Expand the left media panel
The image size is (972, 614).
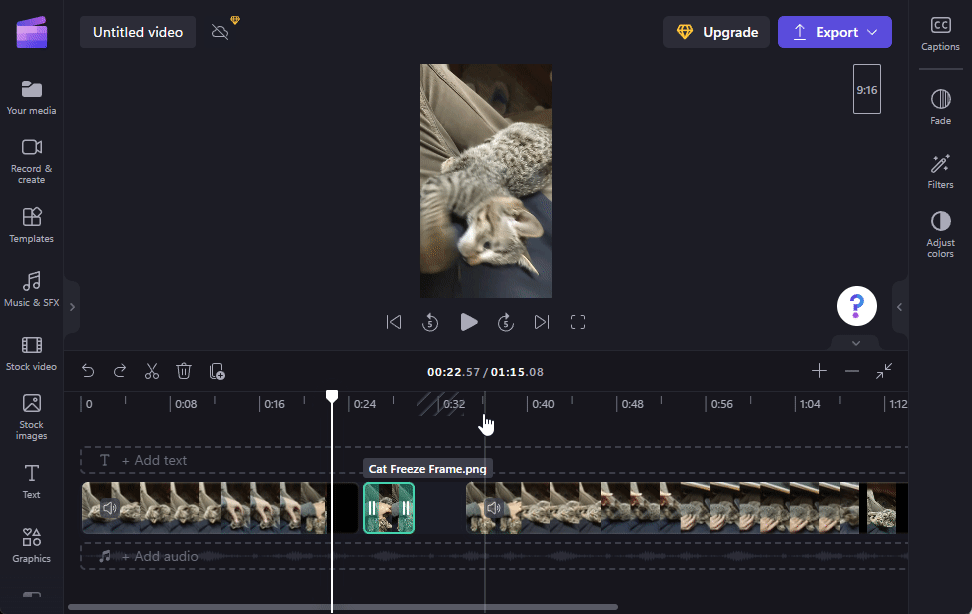point(72,307)
